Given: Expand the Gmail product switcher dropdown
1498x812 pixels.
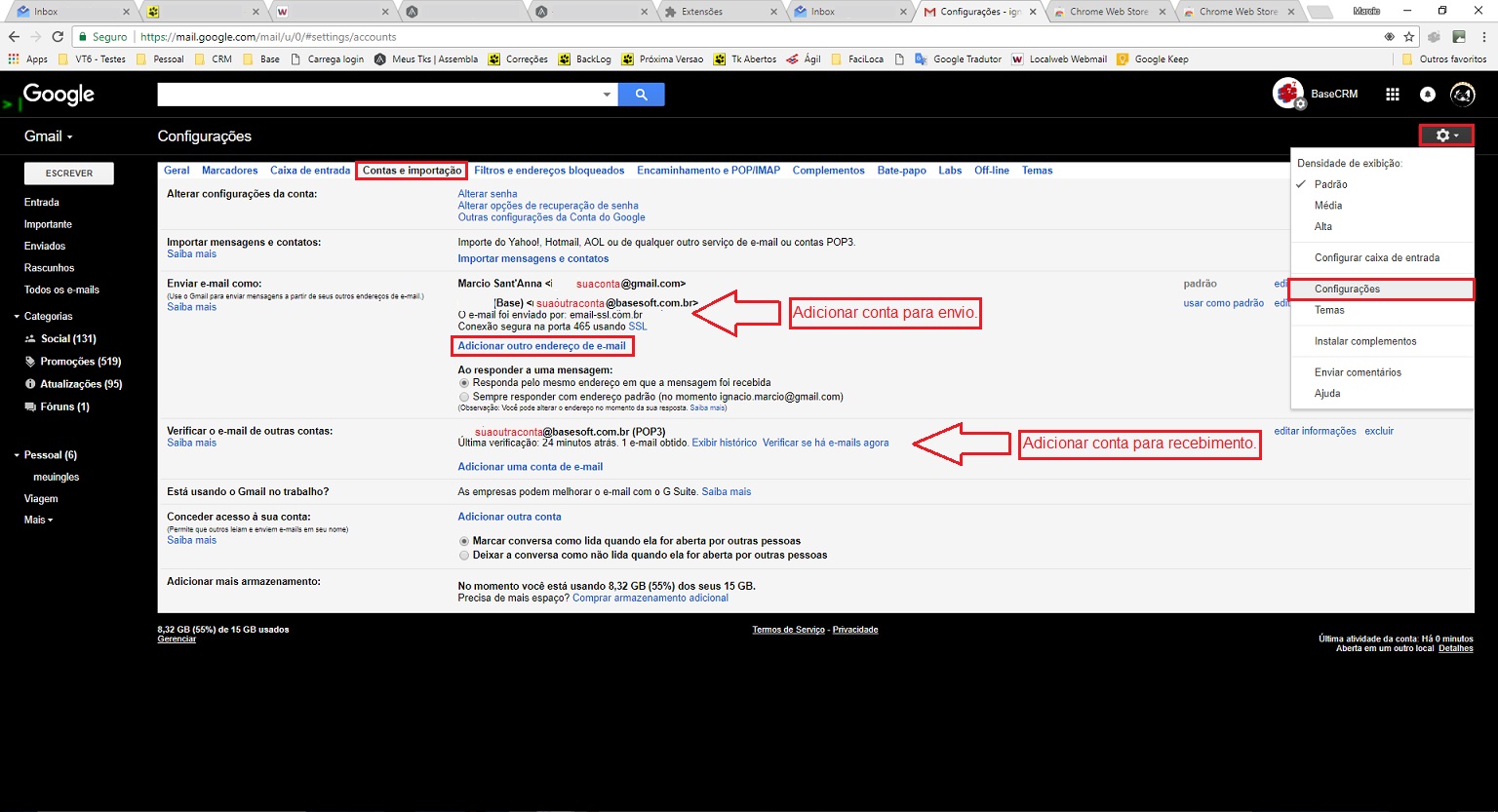Looking at the screenshot, I should pos(49,136).
